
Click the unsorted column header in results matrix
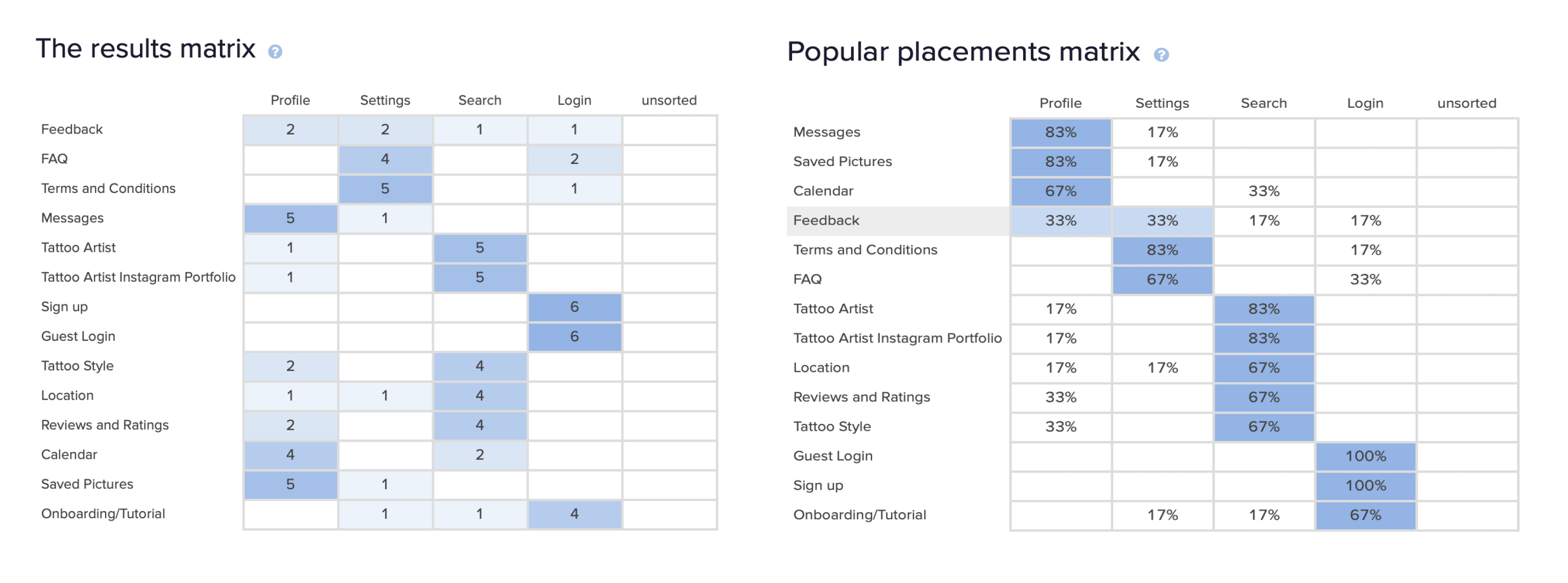(669, 100)
